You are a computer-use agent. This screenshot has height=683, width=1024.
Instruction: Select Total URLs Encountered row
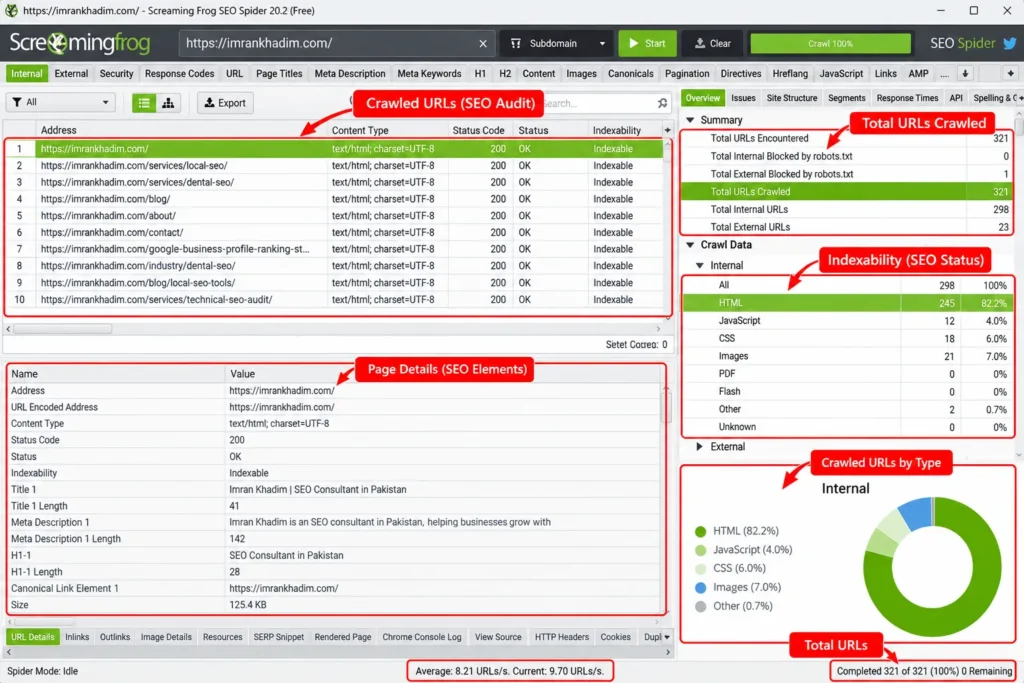(x=847, y=138)
